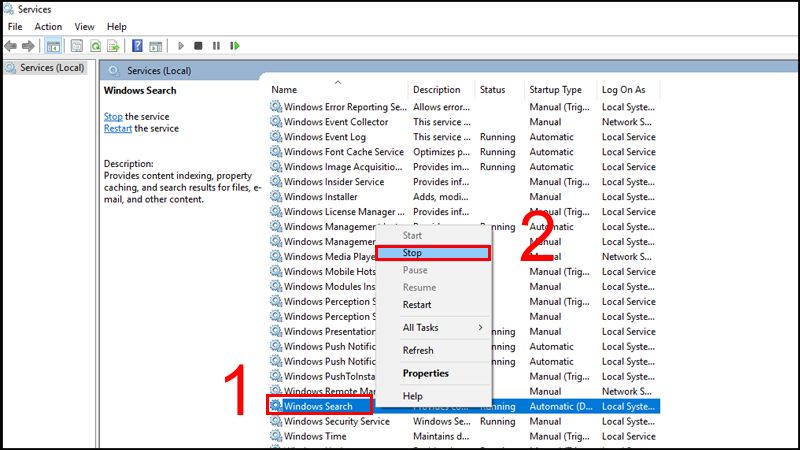Click the Show/Hide Console Tree toolbar icon
Screen dimensions: 800x450
(53, 46)
